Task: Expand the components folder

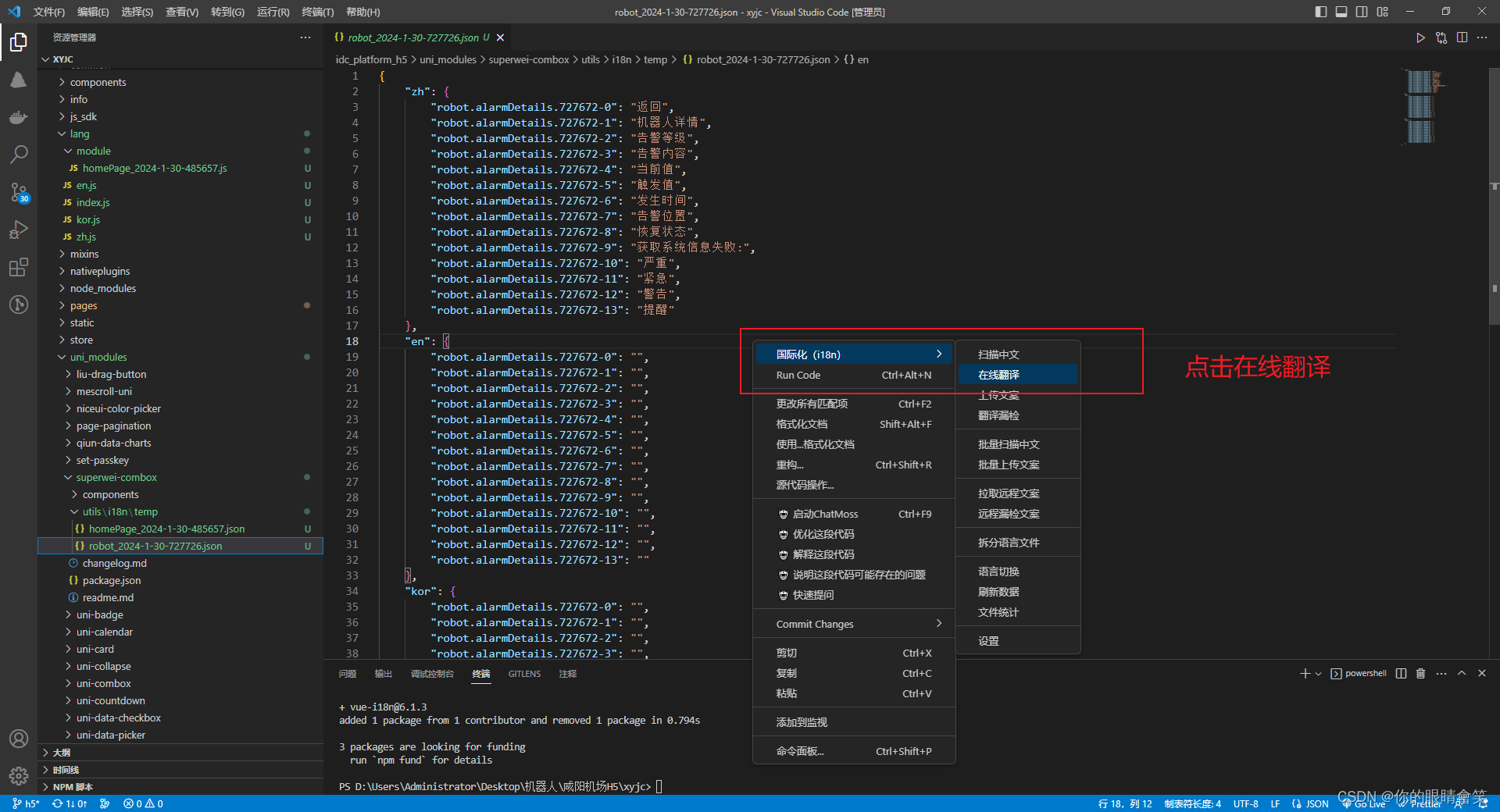Action: point(180,82)
